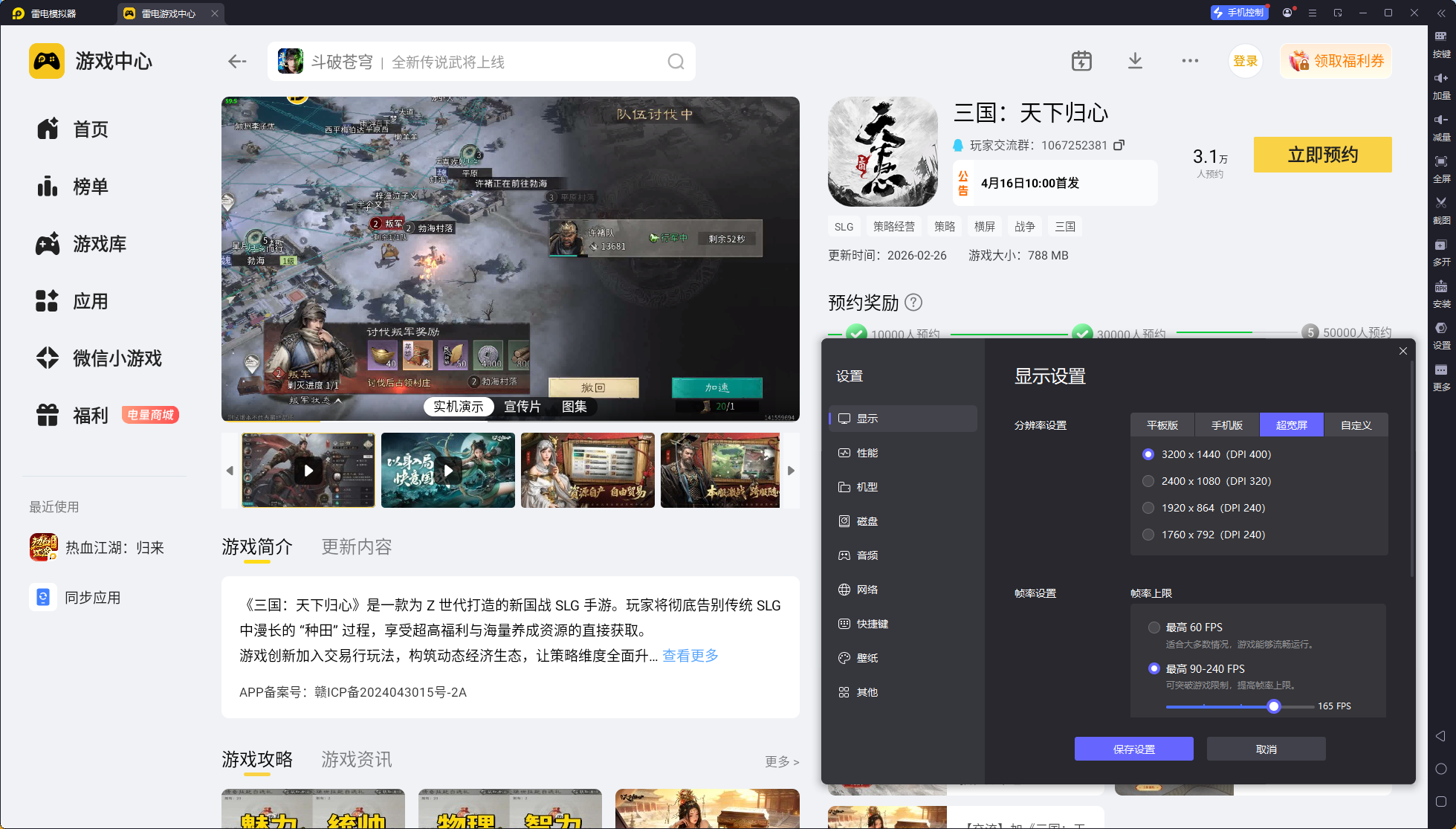Image resolution: width=1456 pixels, height=829 pixels.
Task: Click the Android recent apps square button
Action: click(1440, 801)
